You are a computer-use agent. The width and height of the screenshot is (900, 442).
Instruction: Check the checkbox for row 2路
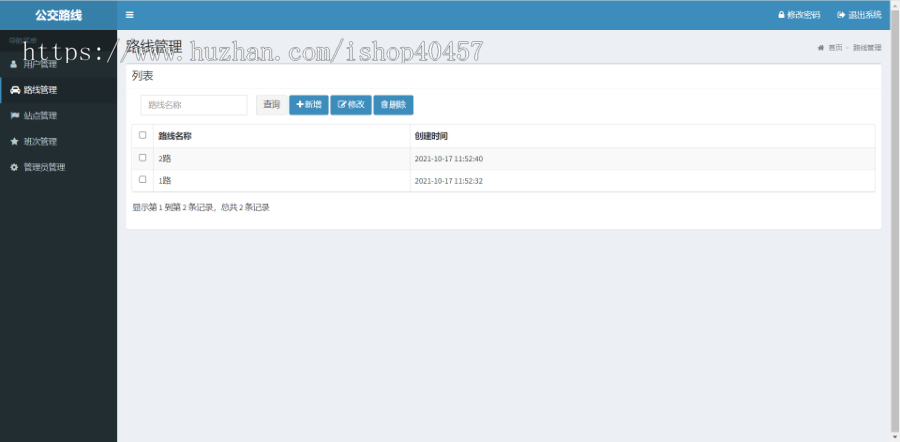(142, 158)
